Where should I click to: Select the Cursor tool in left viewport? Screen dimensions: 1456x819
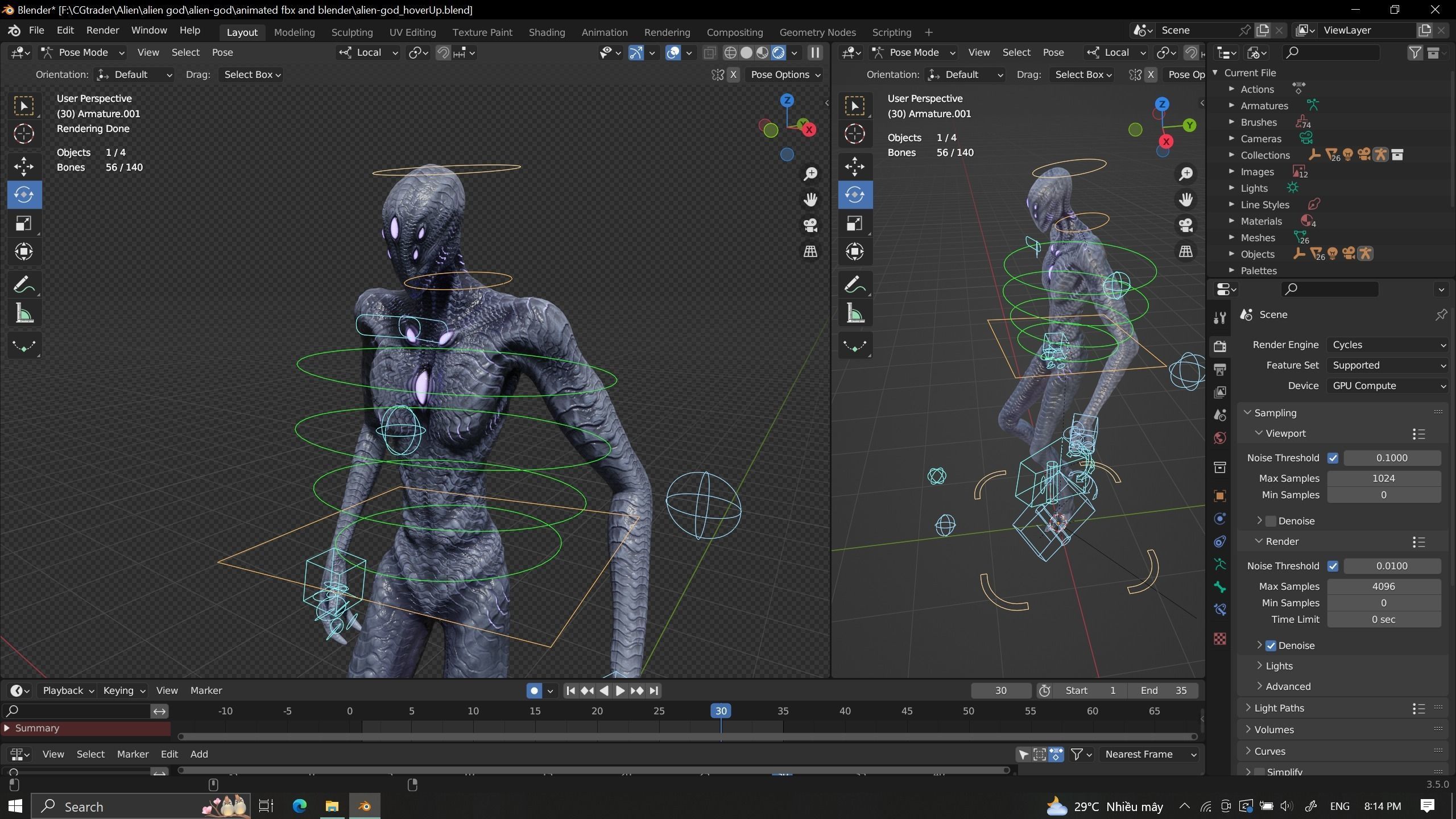pyautogui.click(x=24, y=134)
